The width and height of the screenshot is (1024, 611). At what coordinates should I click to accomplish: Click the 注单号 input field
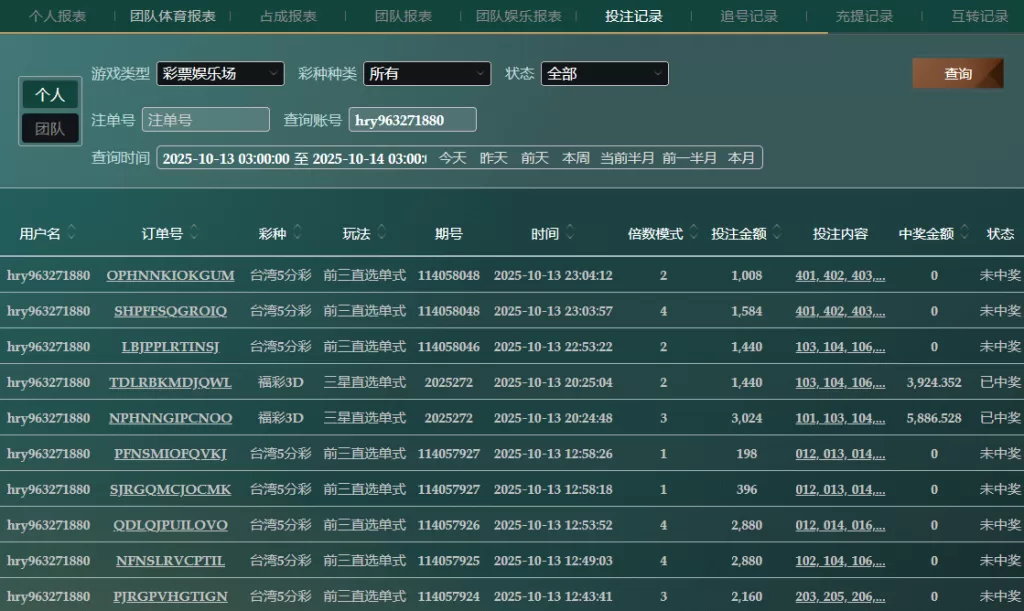(206, 120)
